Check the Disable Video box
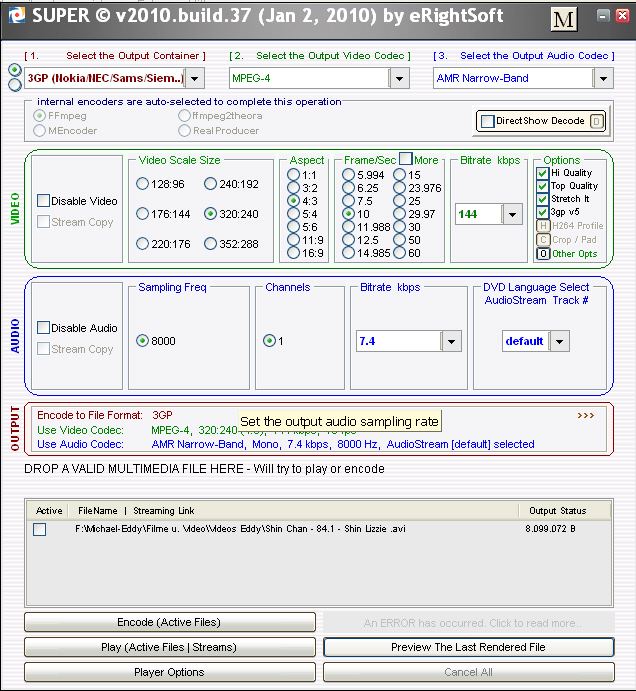 point(43,201)
